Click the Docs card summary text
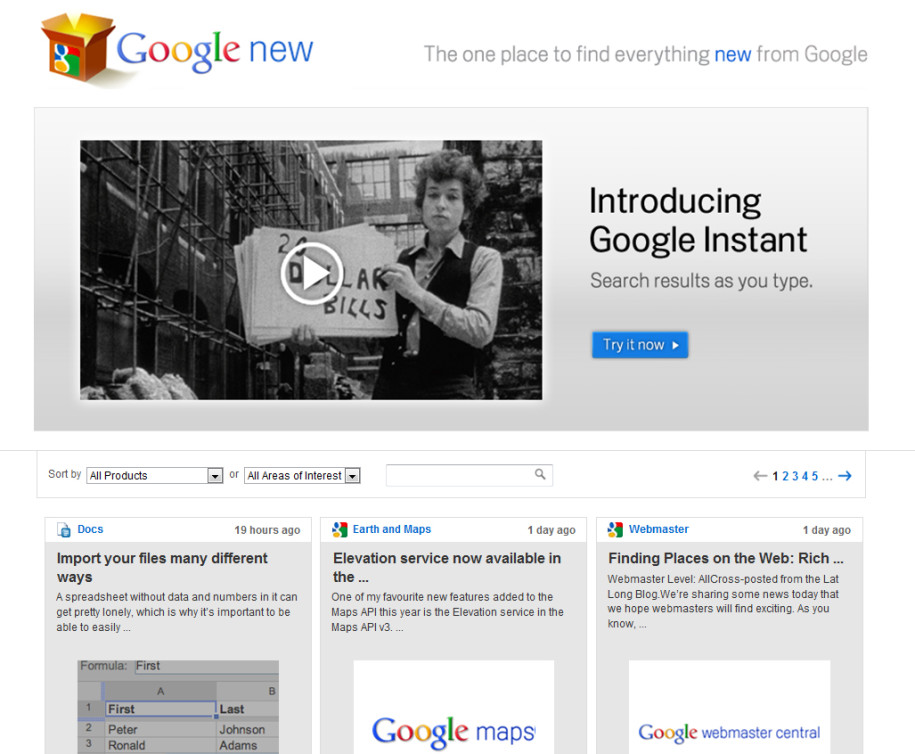This screenshot has width=915, height=754. coord(177,612)
